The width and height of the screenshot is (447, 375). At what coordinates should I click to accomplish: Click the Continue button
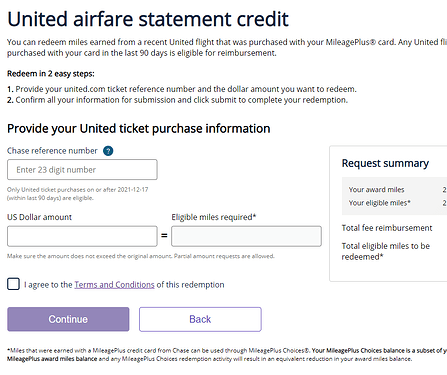pyautogui.click(x=68, y=319)
